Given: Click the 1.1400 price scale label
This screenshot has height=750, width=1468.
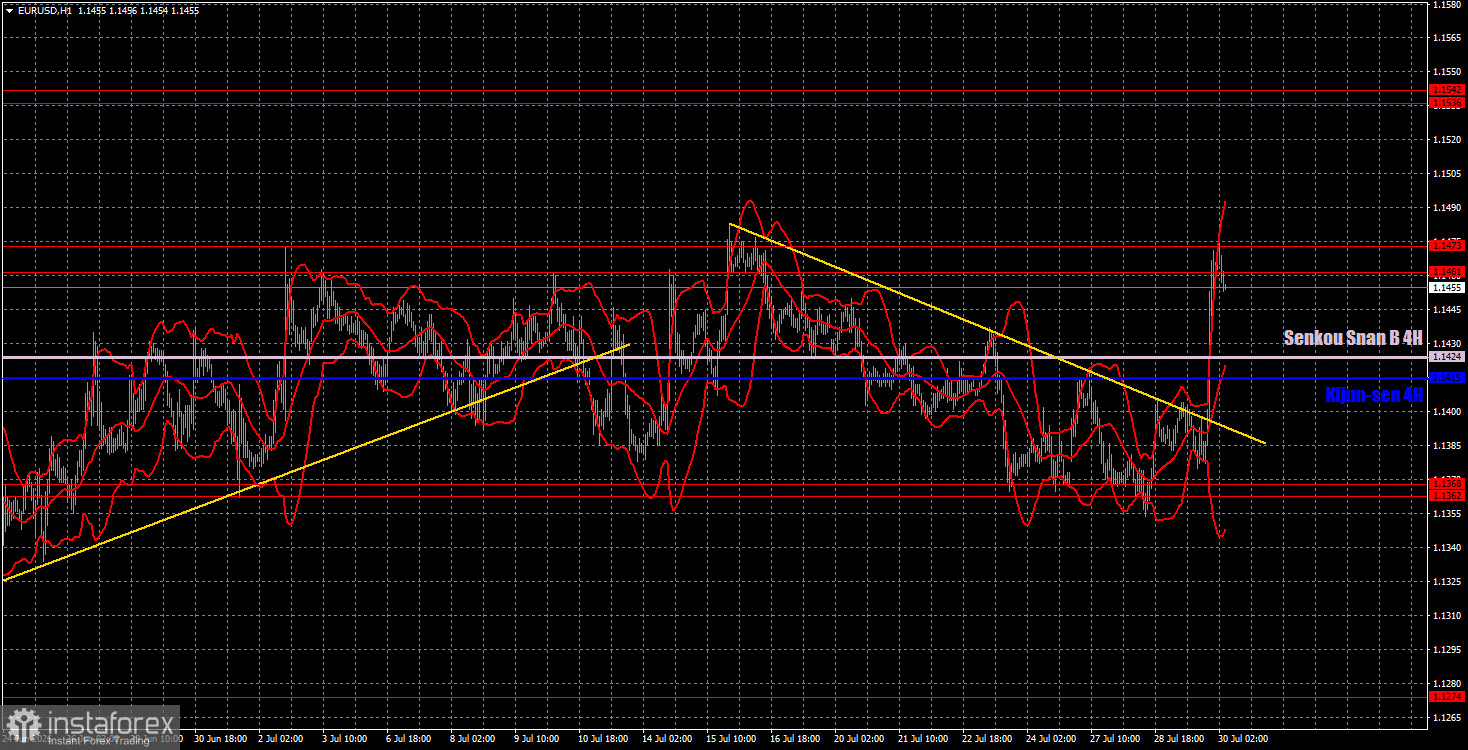Looking at the screenshot, I should click(x=1447, y=412).
